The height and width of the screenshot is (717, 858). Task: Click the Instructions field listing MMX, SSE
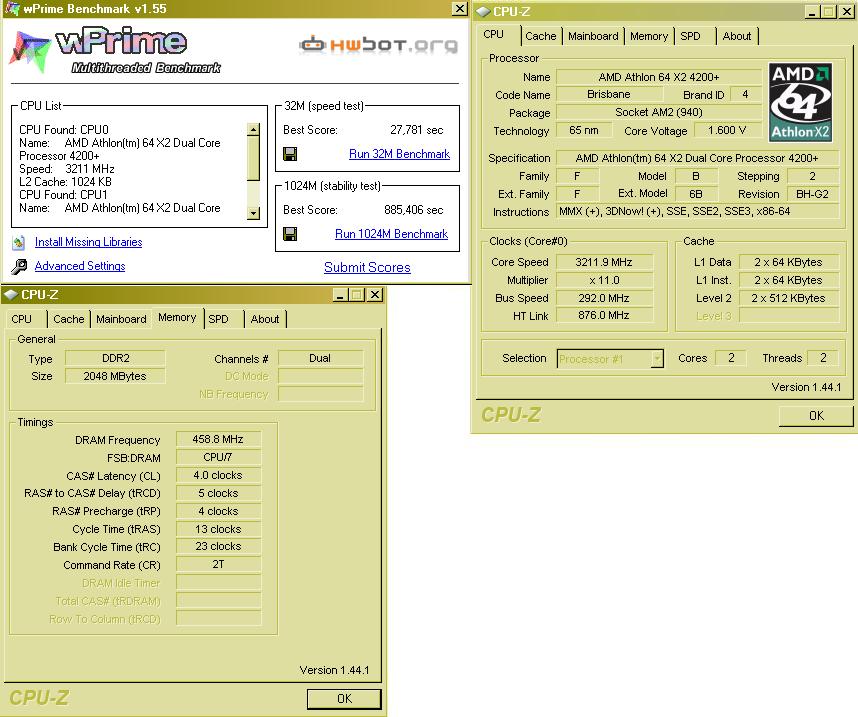698,211
